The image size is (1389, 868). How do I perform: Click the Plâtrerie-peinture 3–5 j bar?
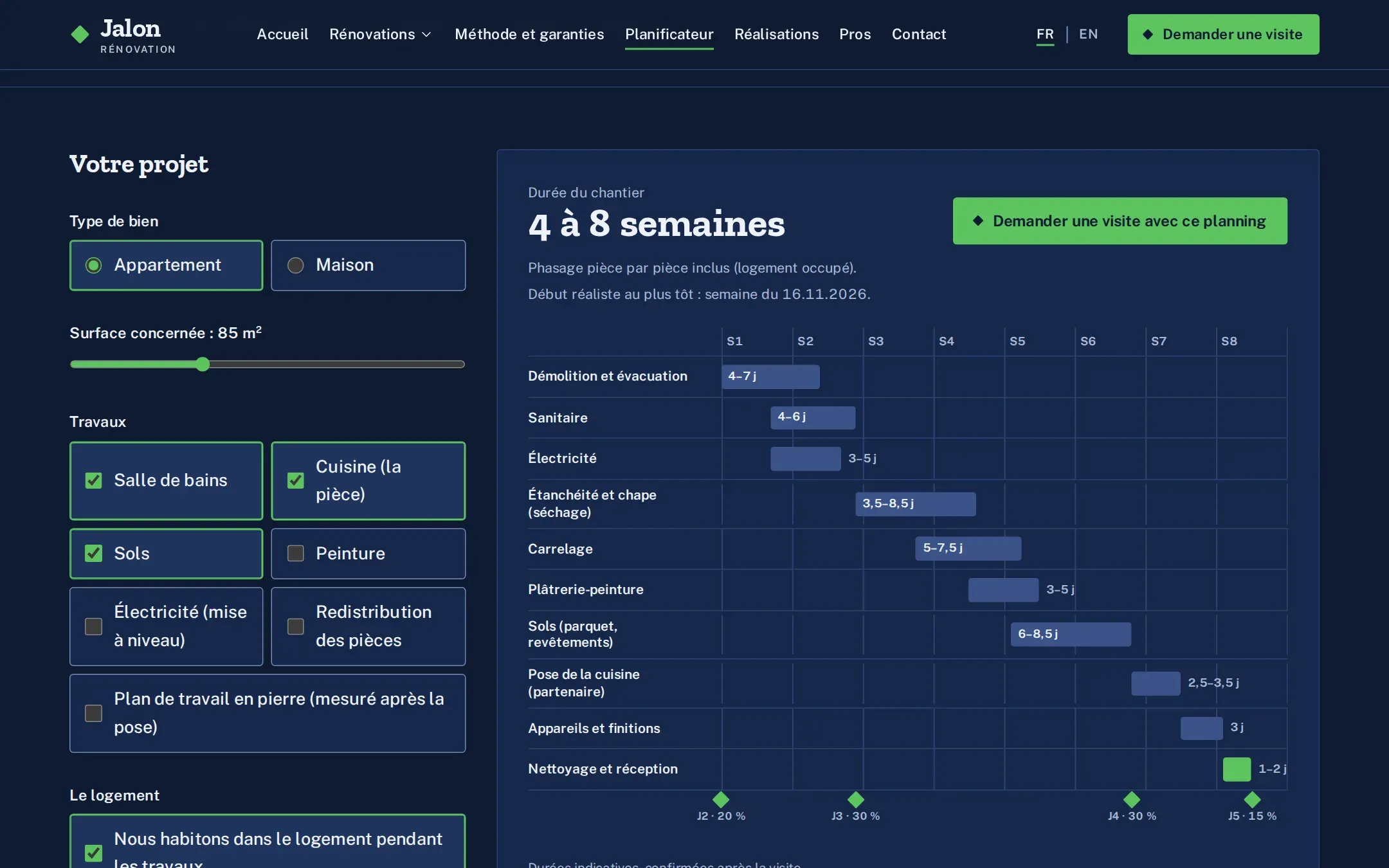1003,590
